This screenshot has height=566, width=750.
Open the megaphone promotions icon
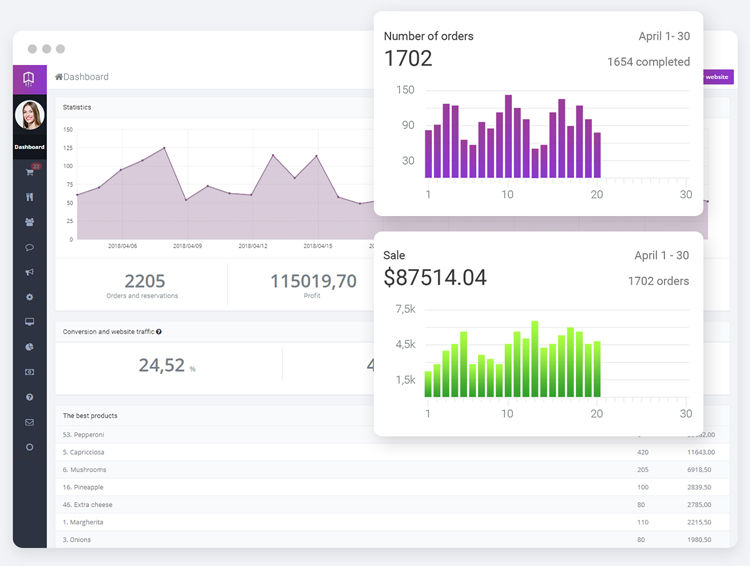(x=29, y=272)
